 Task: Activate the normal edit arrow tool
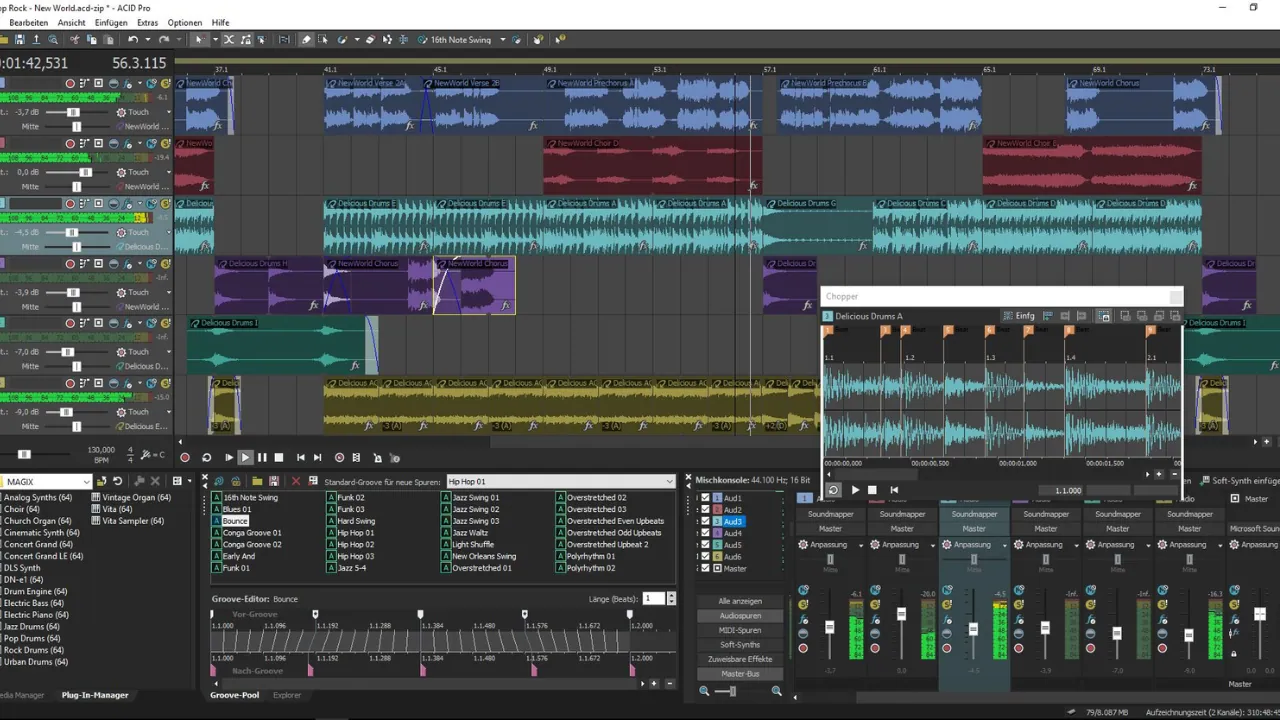coord(199,40)
